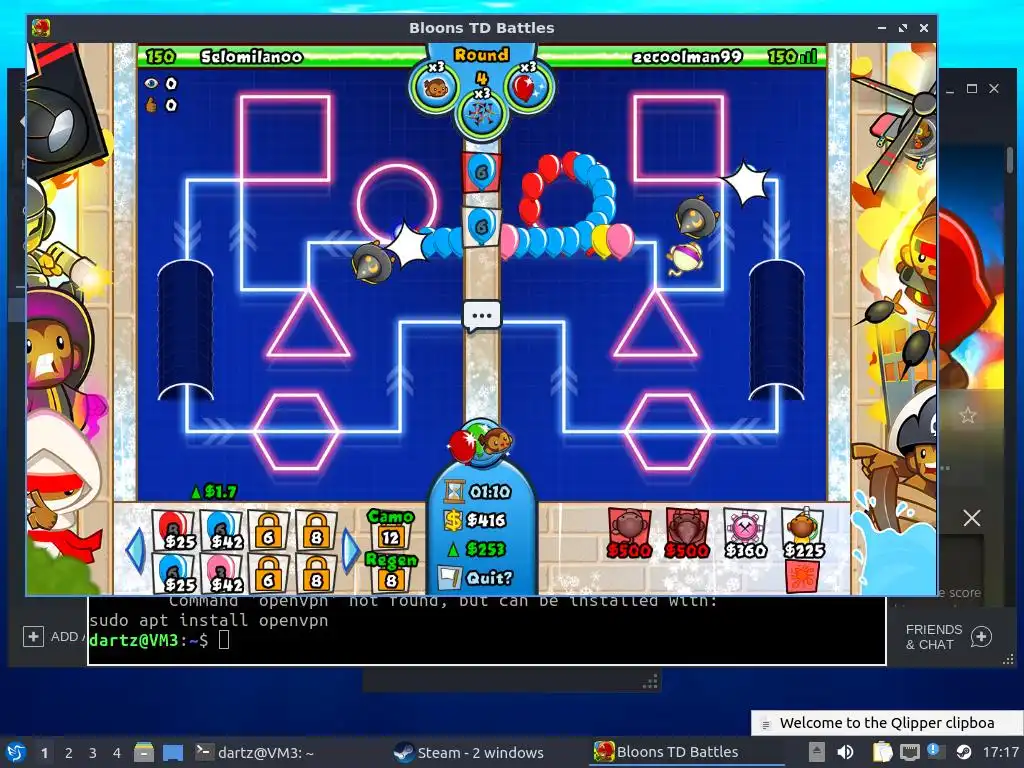Image resolution: width=1024 pixels, height=768 pixels.
Task: Click the 01:10 round timer
Action: (479, 491)
